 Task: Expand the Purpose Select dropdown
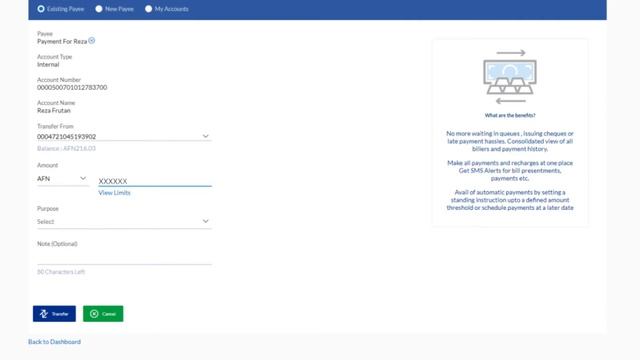click(124, 222)
